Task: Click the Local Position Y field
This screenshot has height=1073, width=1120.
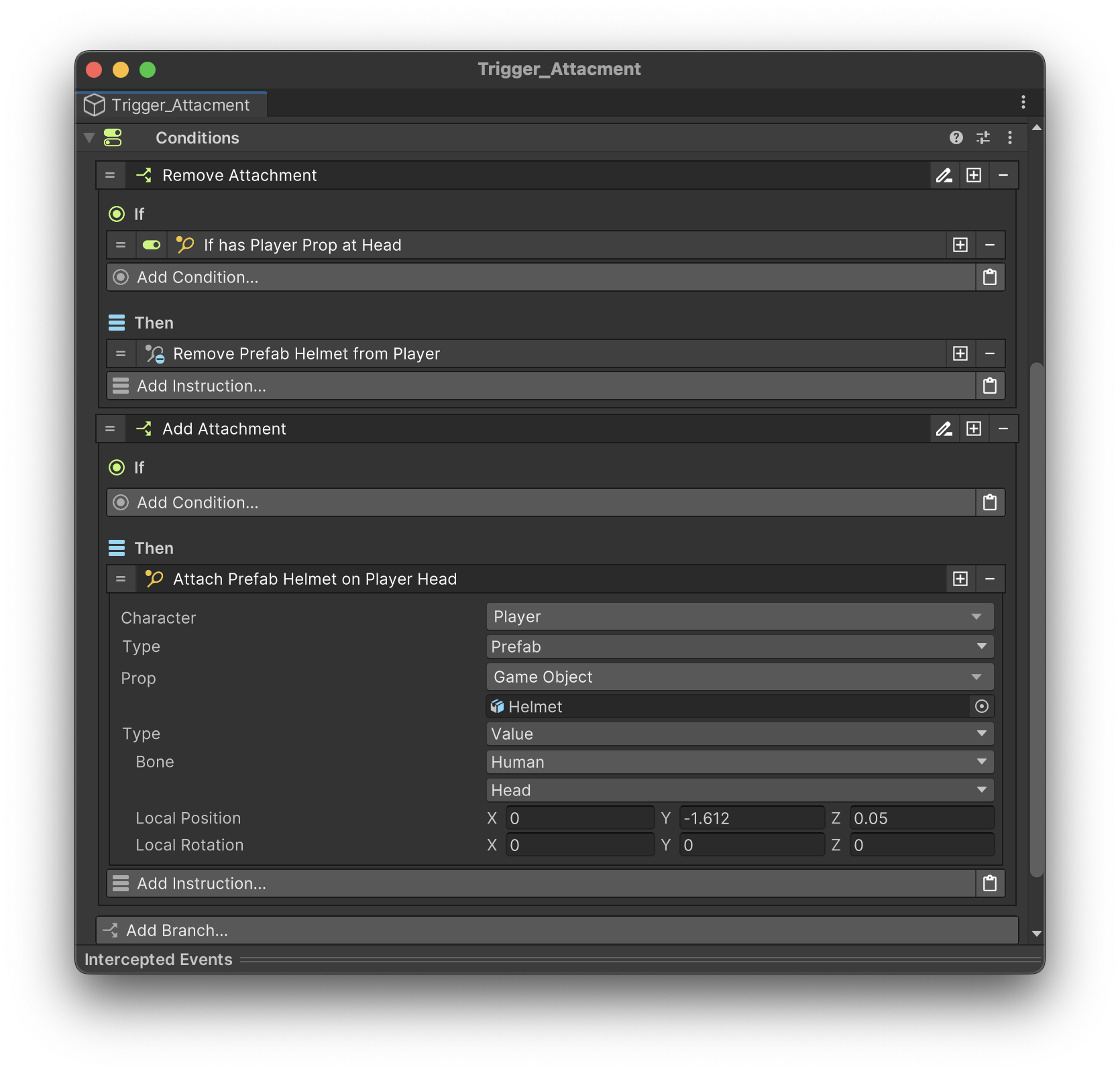Action: [751, 818]
